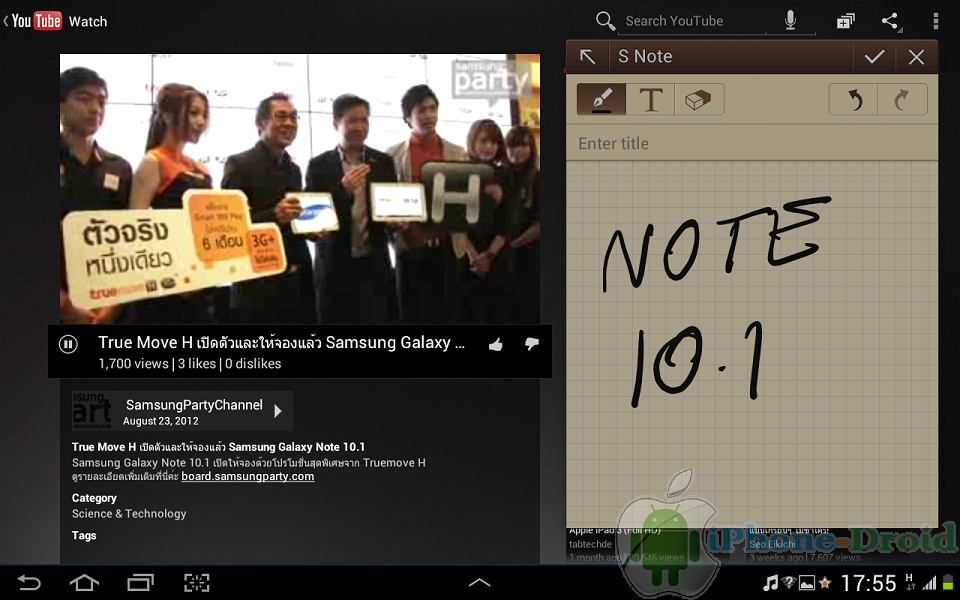
Task: Select the S Note text tool
Action: point(650,99)
